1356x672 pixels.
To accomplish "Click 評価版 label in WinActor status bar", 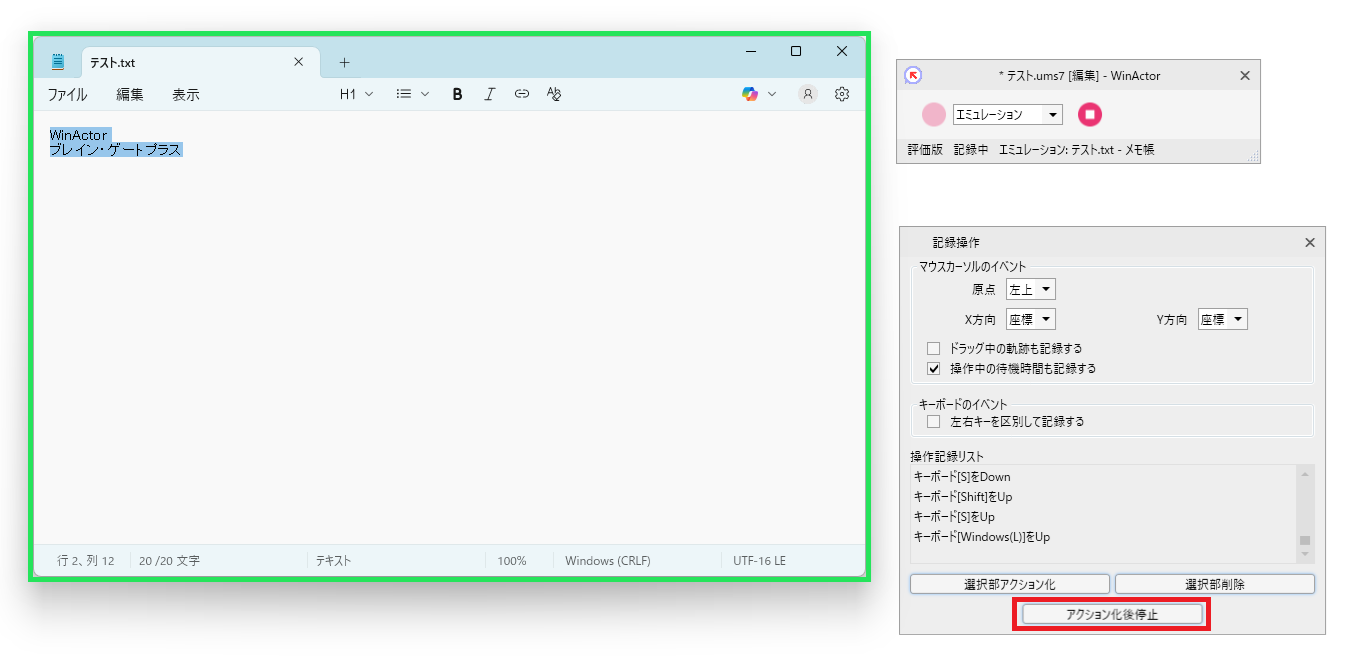I will [x=925, y=150].
